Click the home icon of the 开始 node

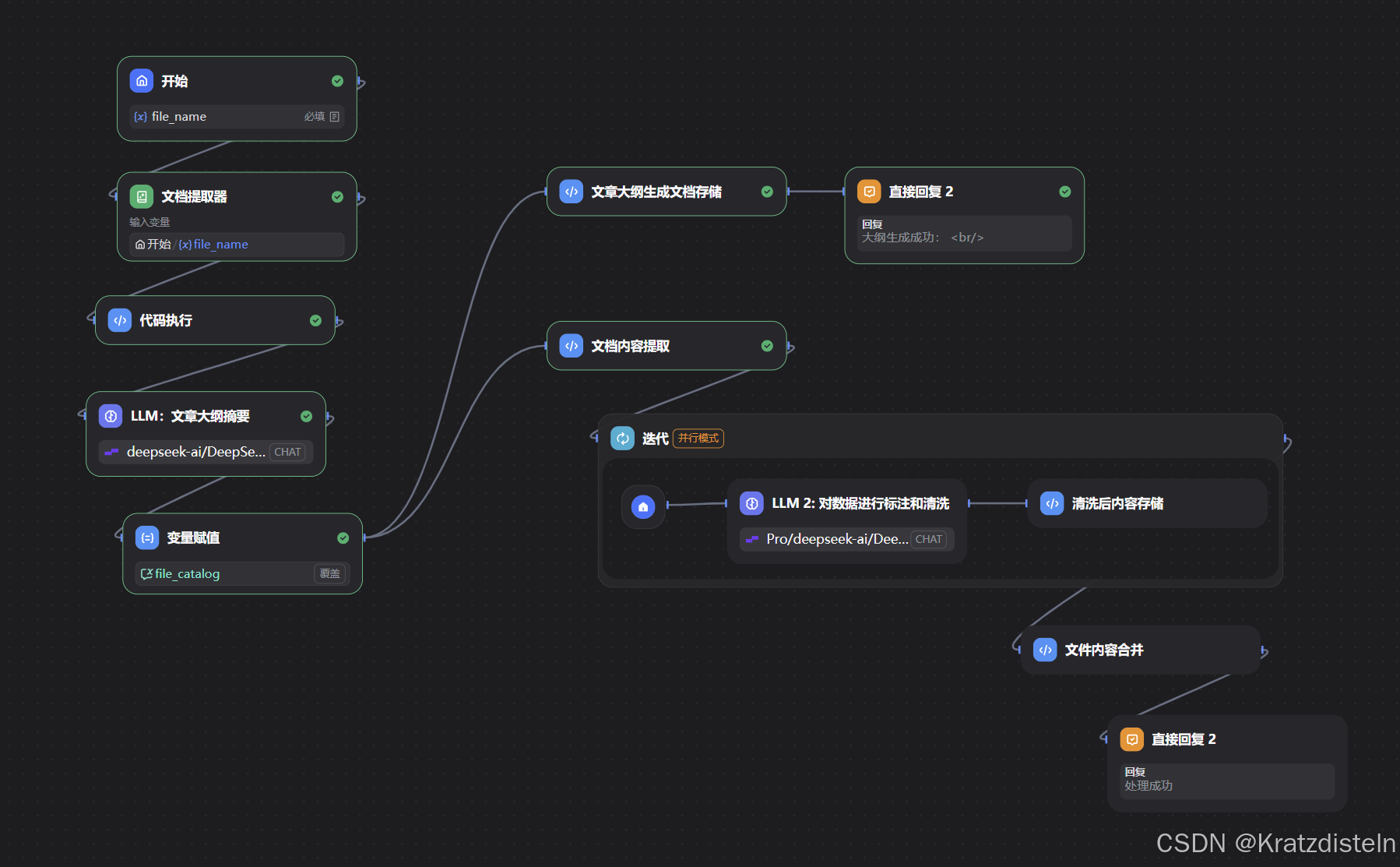coord(141,81)
